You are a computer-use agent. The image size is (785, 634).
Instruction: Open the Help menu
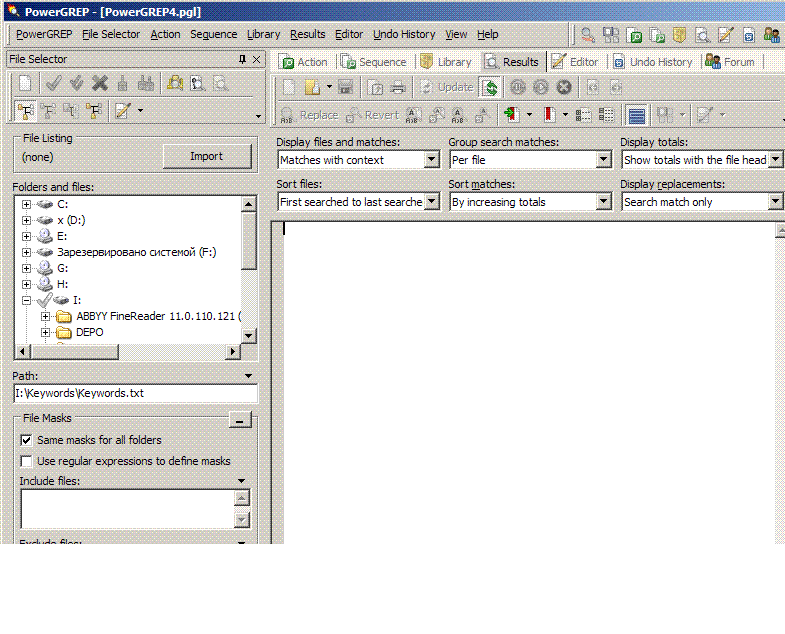[x=487, y=35]
